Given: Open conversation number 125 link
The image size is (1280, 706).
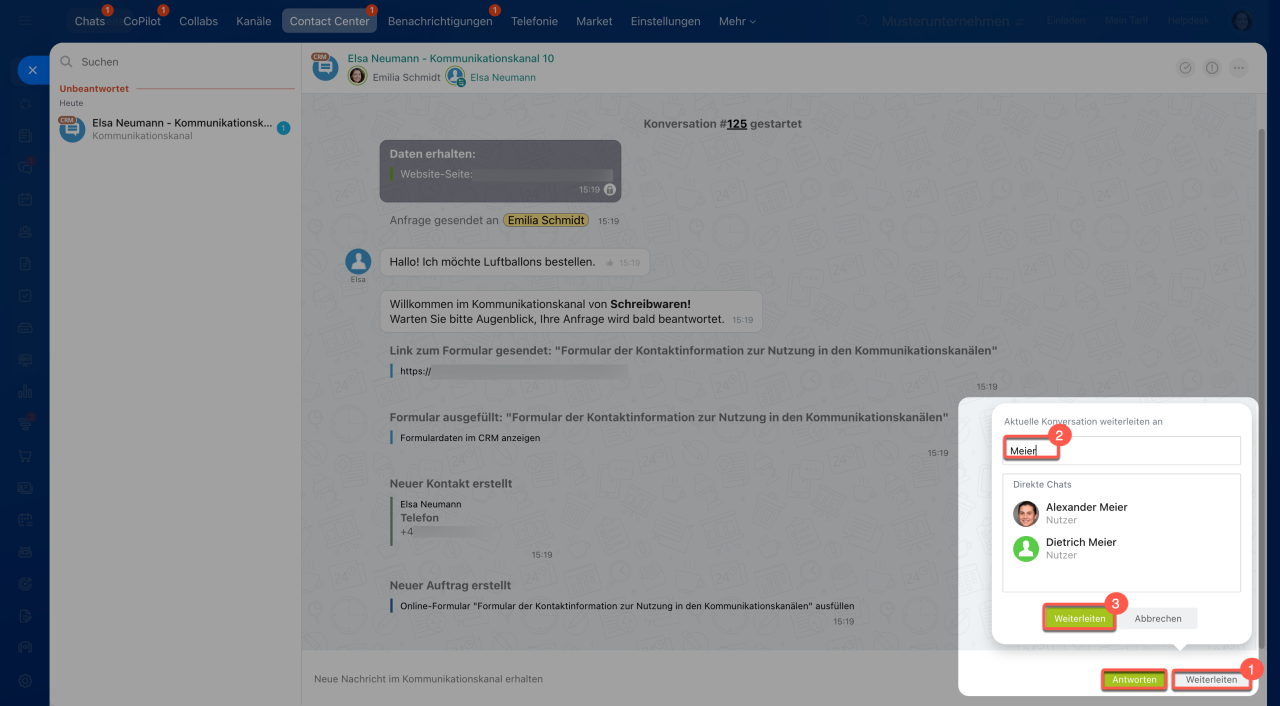Looking at the screenshot, I should point(736,124).
